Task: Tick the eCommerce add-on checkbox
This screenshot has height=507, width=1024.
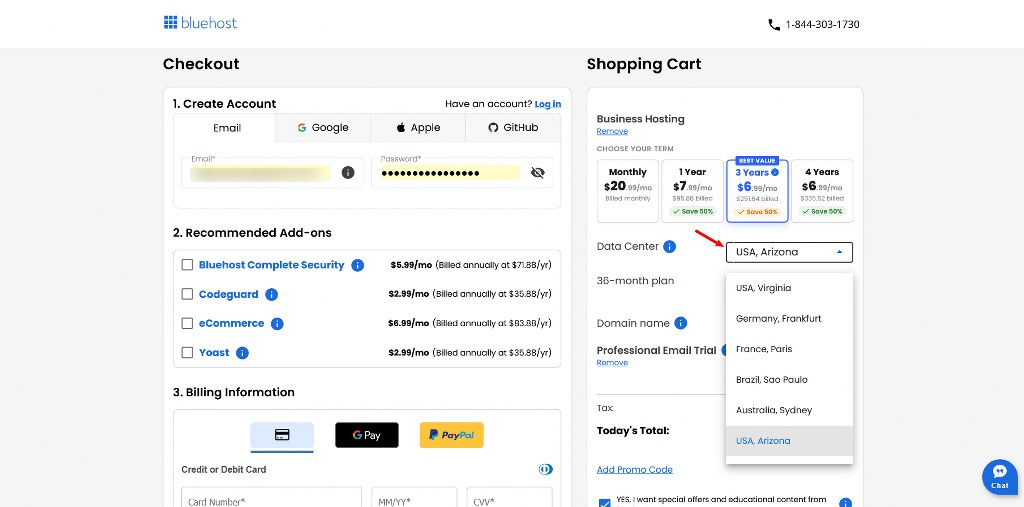Action: 187,323
